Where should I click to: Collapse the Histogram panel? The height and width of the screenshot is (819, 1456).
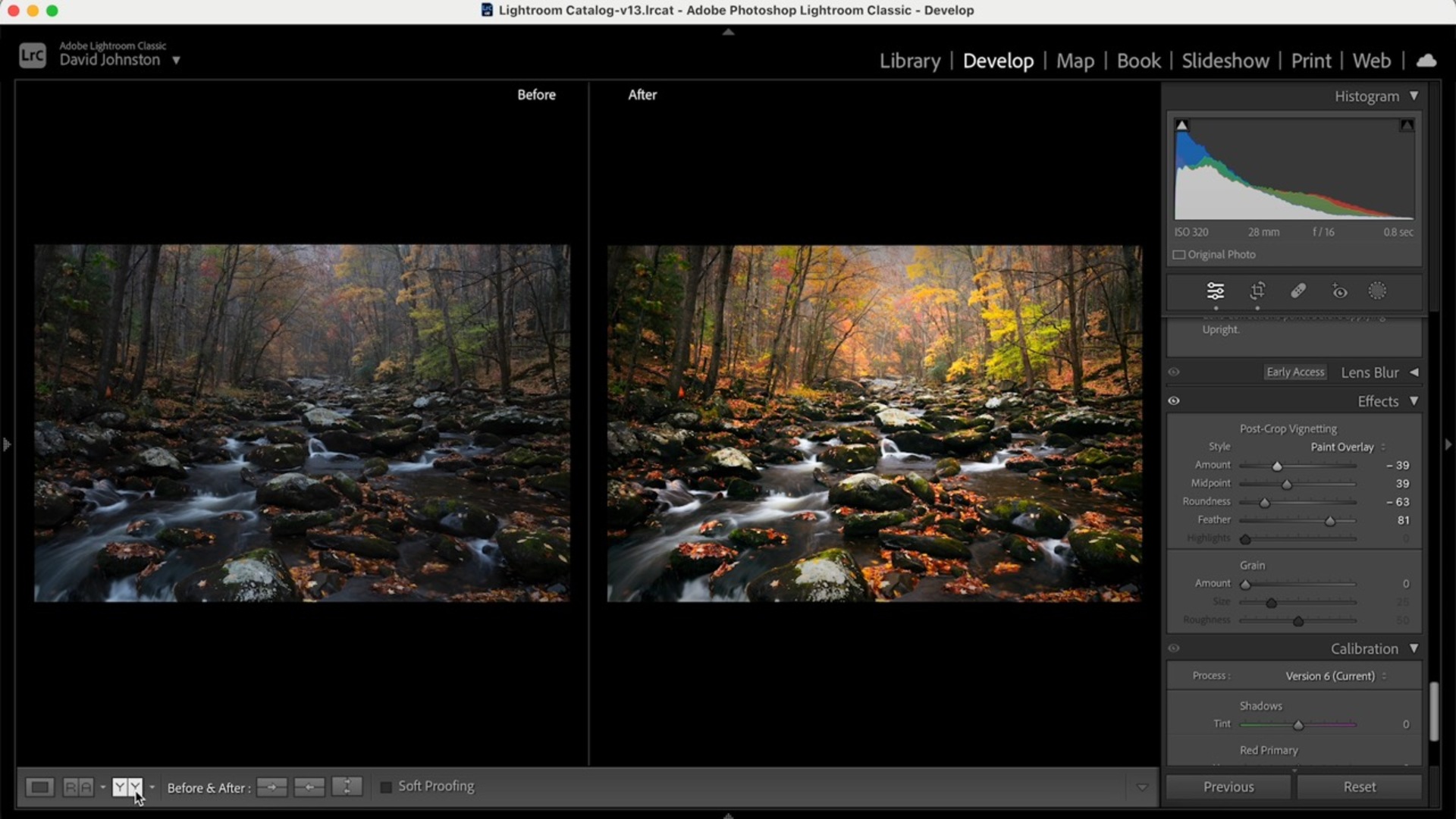(x=1415, y=96)
